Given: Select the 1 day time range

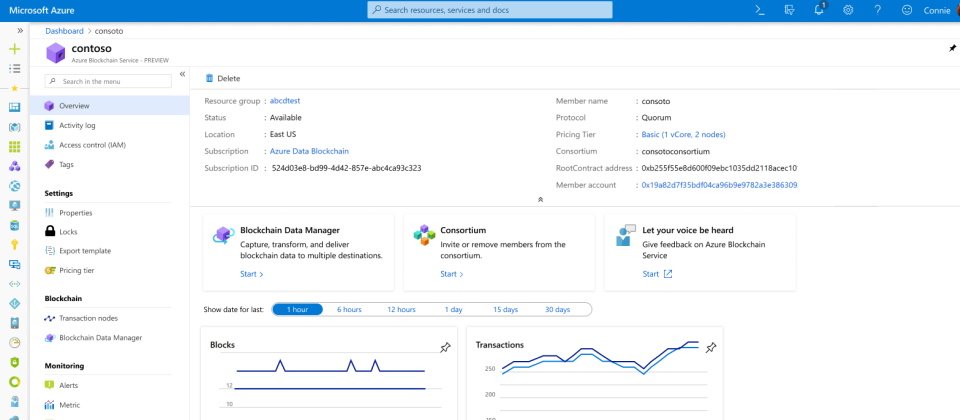Looking at the screenshot, I should point(454,309).
